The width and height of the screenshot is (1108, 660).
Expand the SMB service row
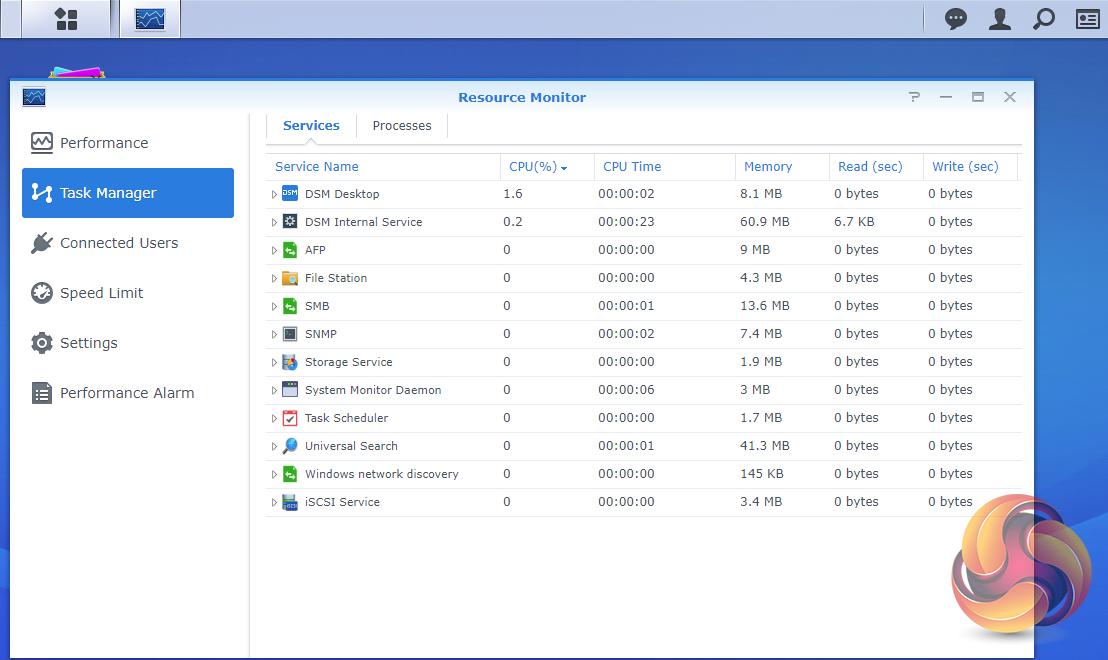click(x=274, y=307)
